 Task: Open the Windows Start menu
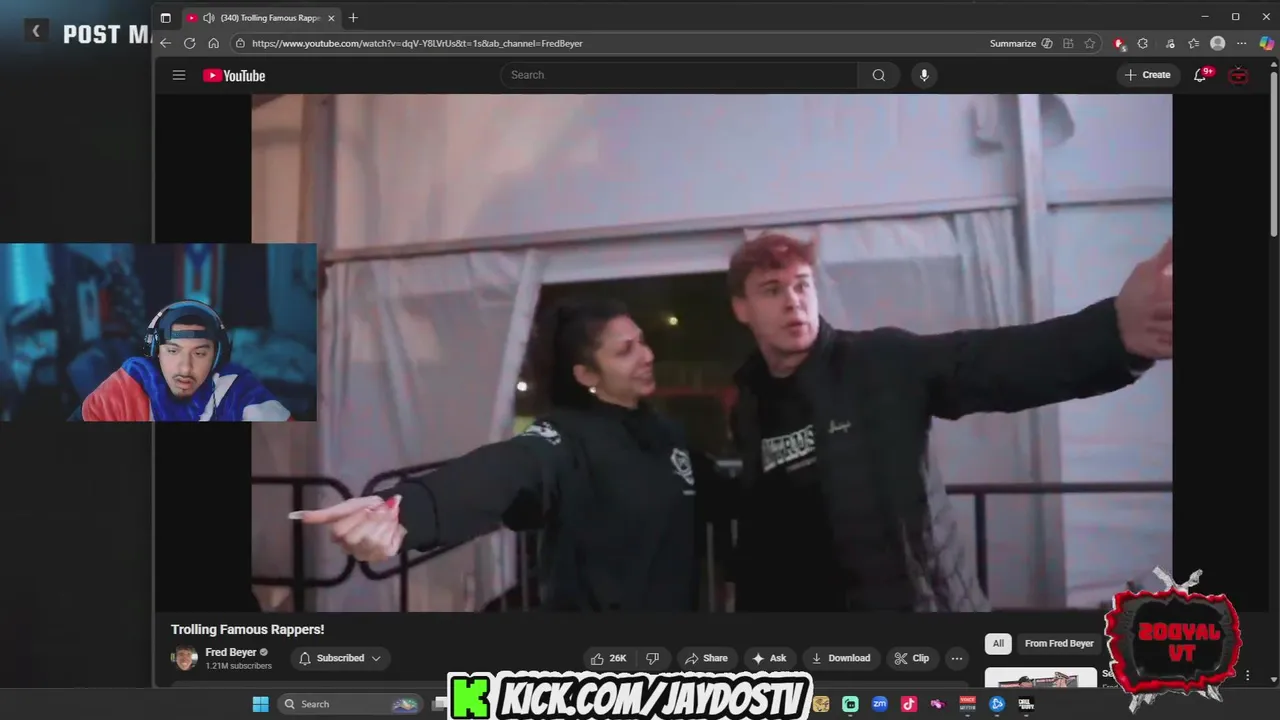(260, 704)
